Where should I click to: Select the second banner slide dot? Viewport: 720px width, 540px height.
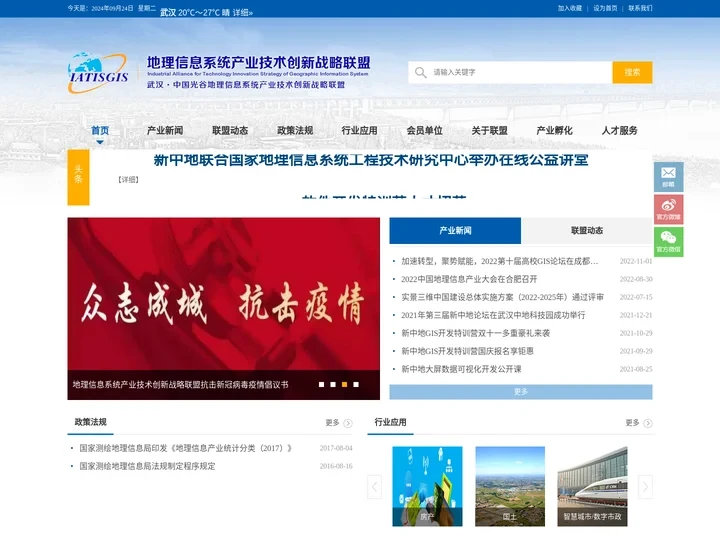pos(333,384)
